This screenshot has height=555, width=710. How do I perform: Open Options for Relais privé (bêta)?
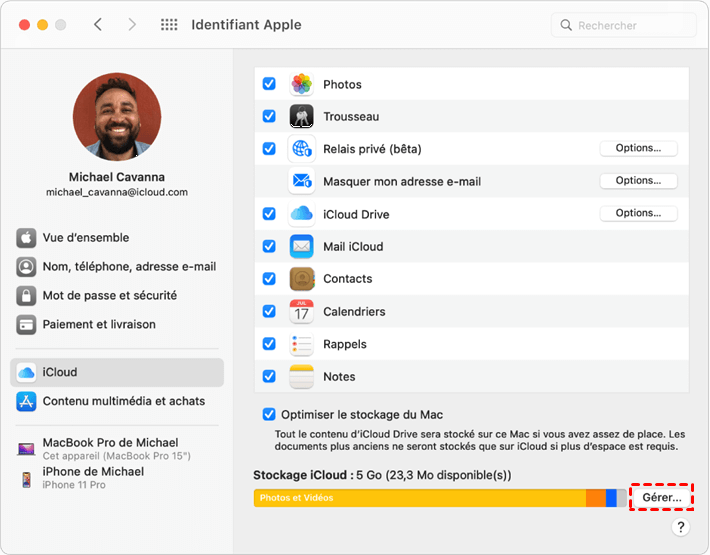coord(638,148)
